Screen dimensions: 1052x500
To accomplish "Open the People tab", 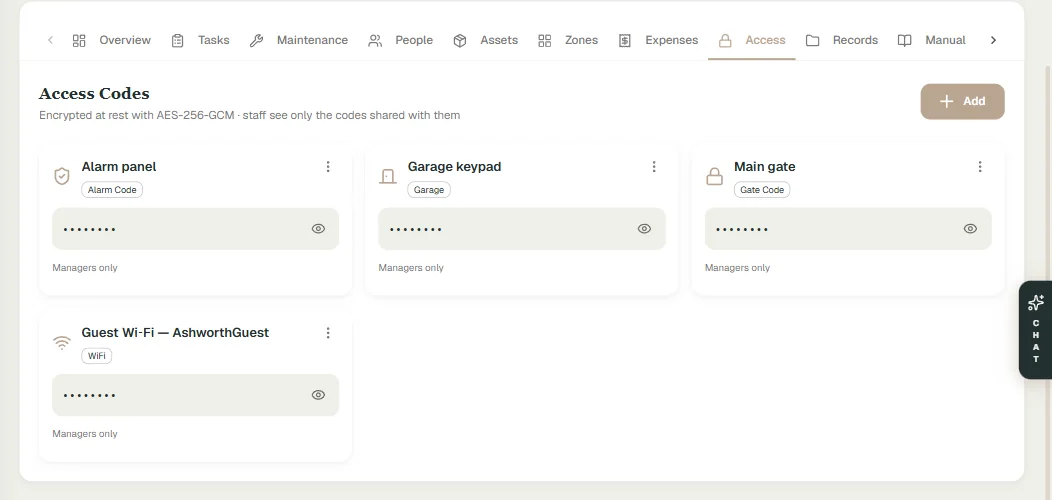I will (401, 40).
